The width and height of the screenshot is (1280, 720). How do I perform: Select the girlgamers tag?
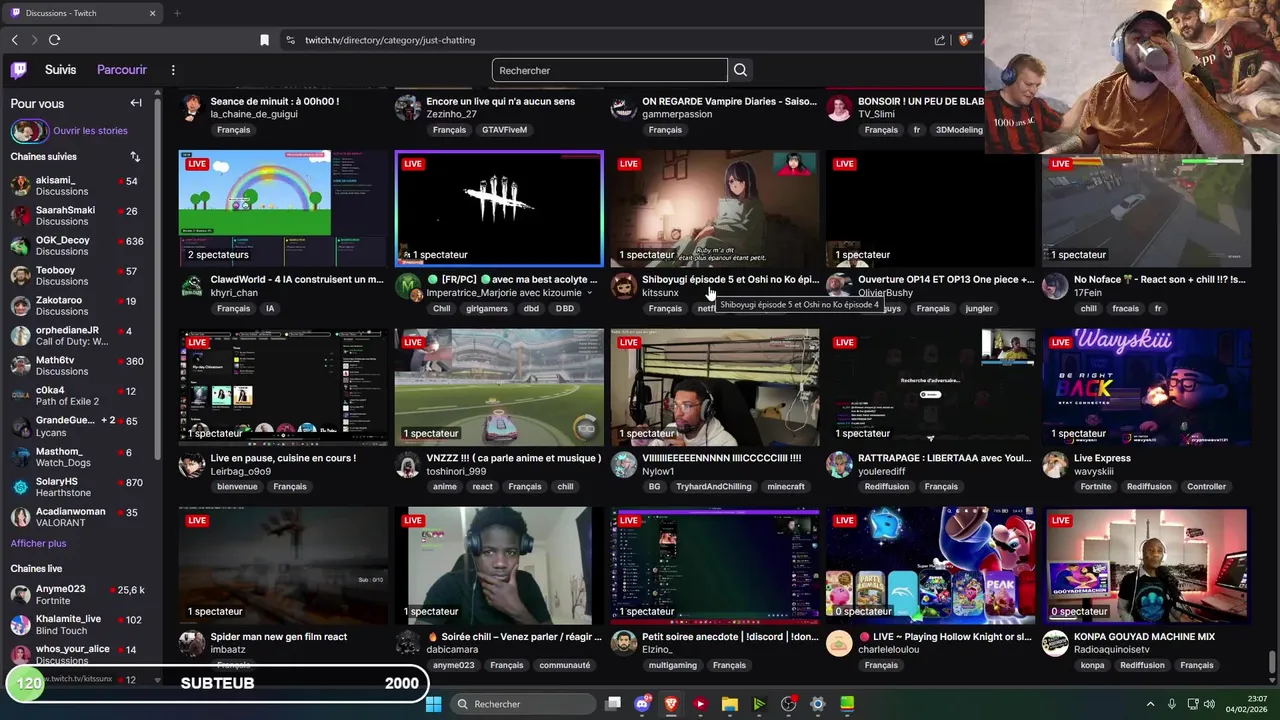click(x=487, y=308)
